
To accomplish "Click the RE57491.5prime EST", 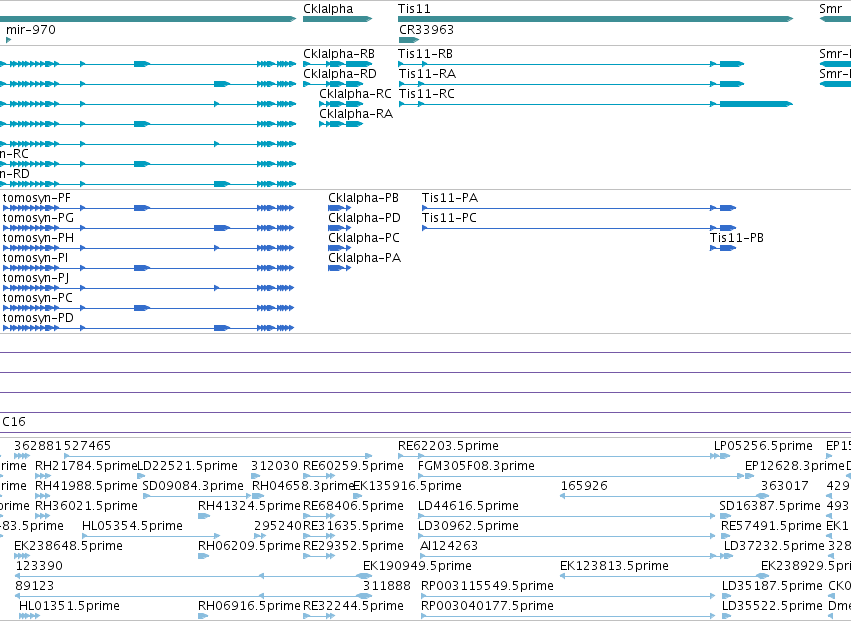I will (726, 536).
